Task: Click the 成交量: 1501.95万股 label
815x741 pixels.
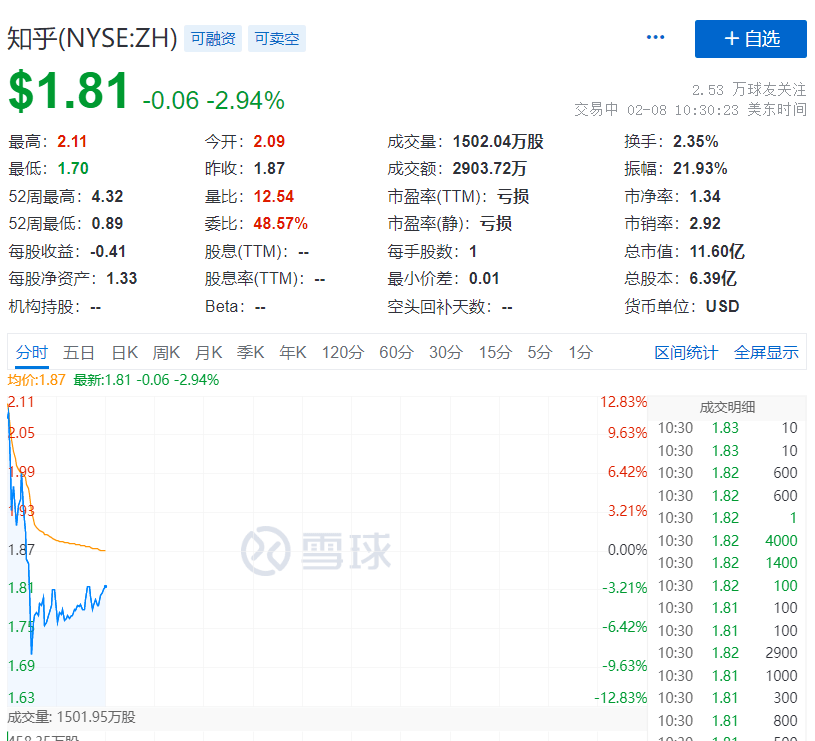Action: (71, 717)
